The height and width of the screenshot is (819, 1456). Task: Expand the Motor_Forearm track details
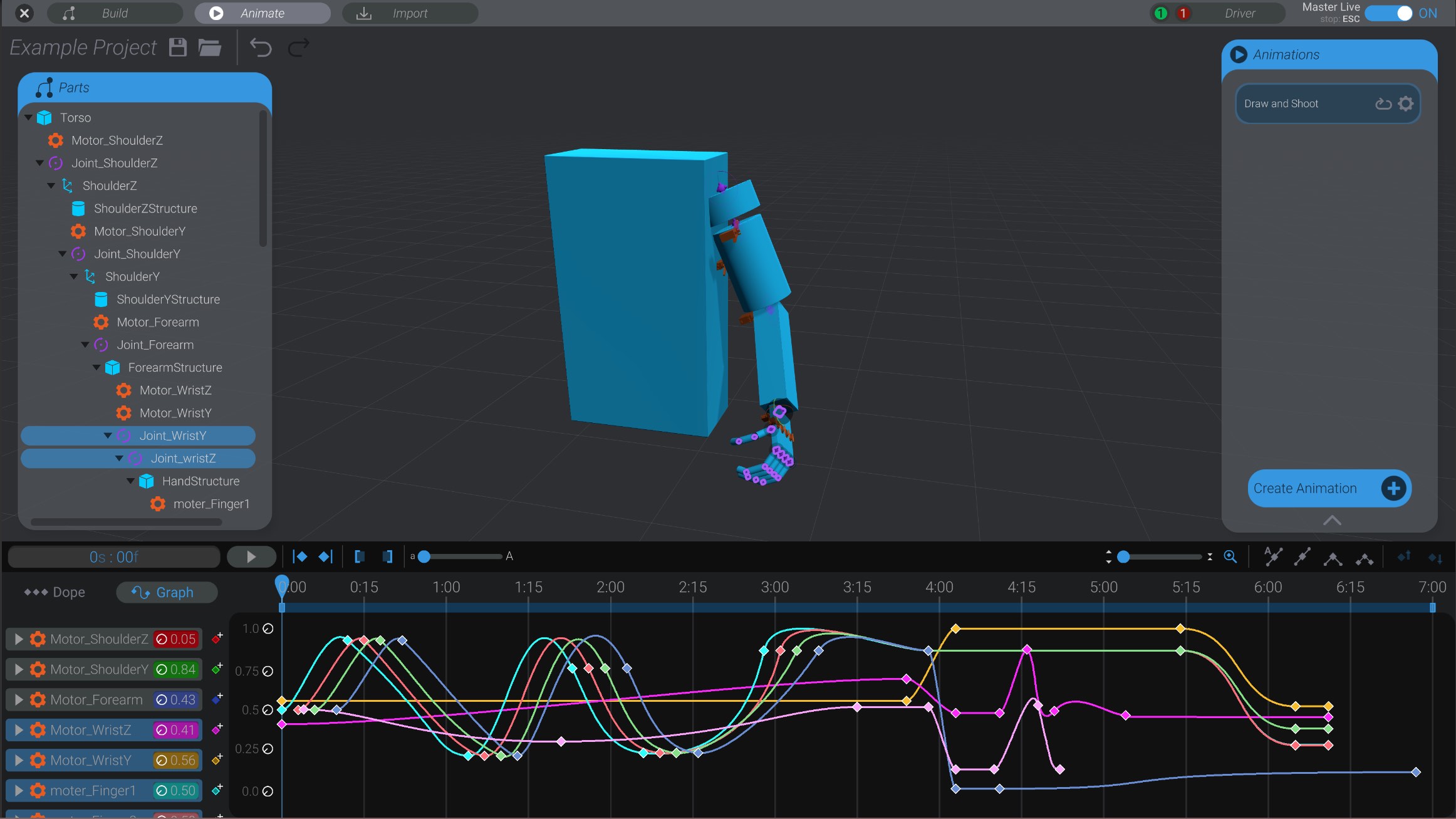coord(18,699)
